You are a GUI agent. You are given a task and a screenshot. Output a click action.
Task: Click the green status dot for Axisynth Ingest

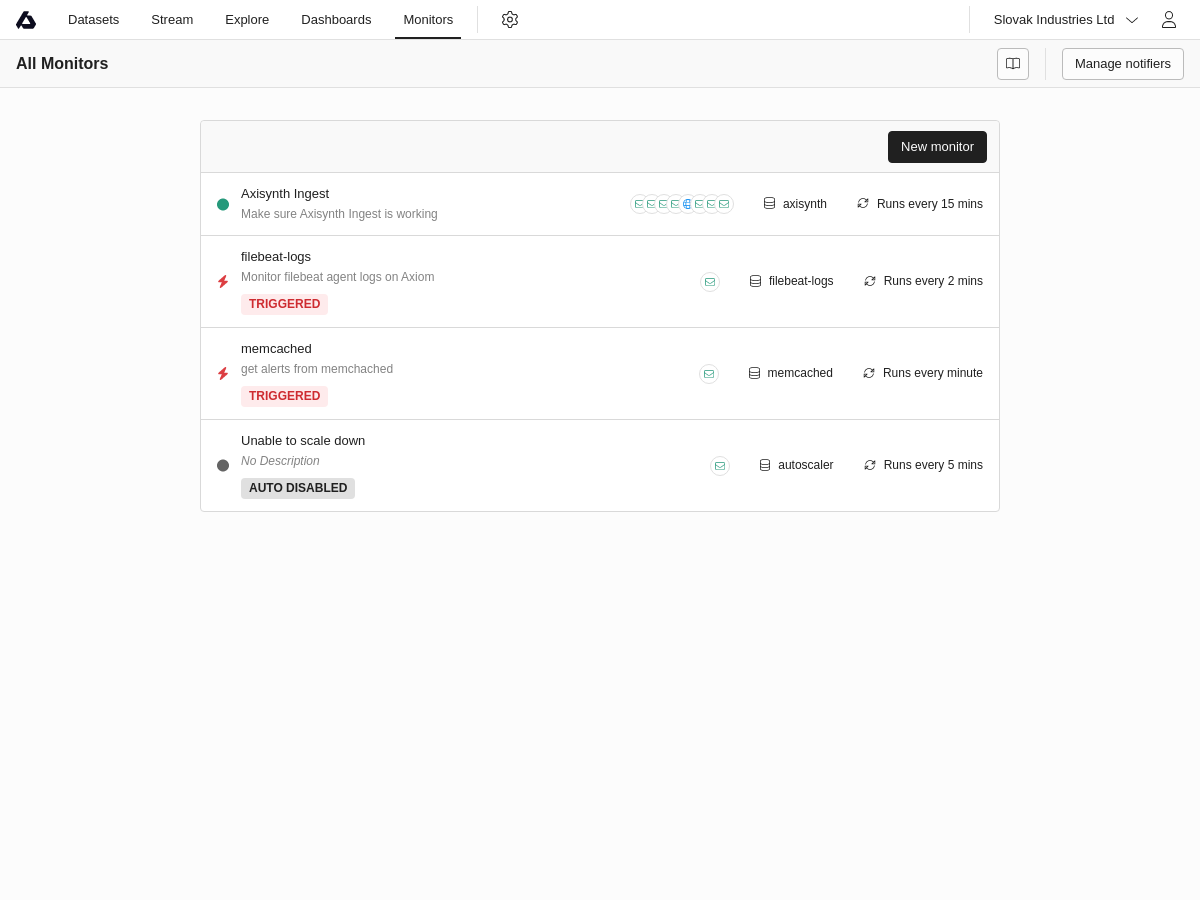(223, 205)
